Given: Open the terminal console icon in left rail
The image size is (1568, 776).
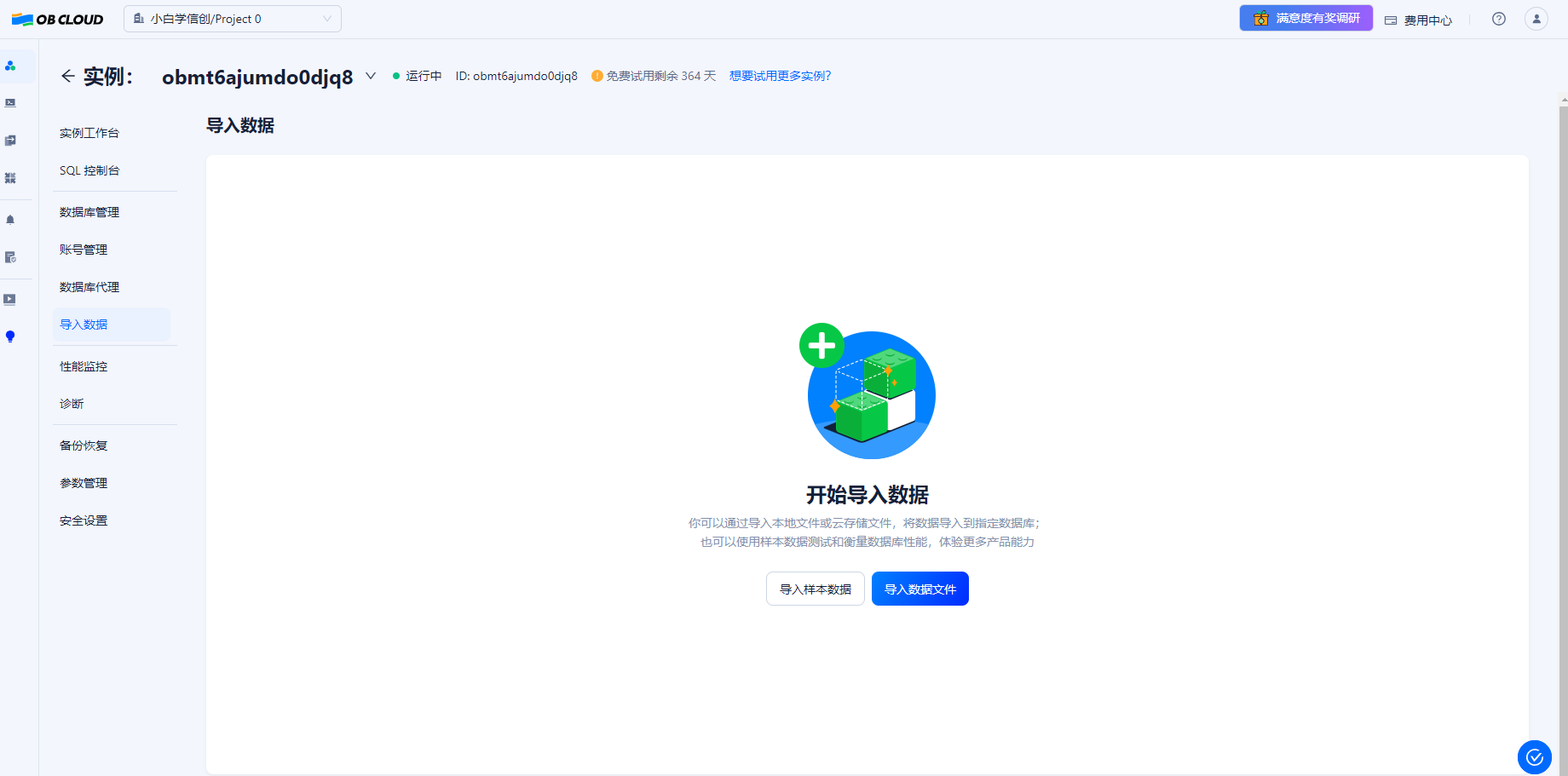Looking at the screenshot, I should tap(10, 103).
